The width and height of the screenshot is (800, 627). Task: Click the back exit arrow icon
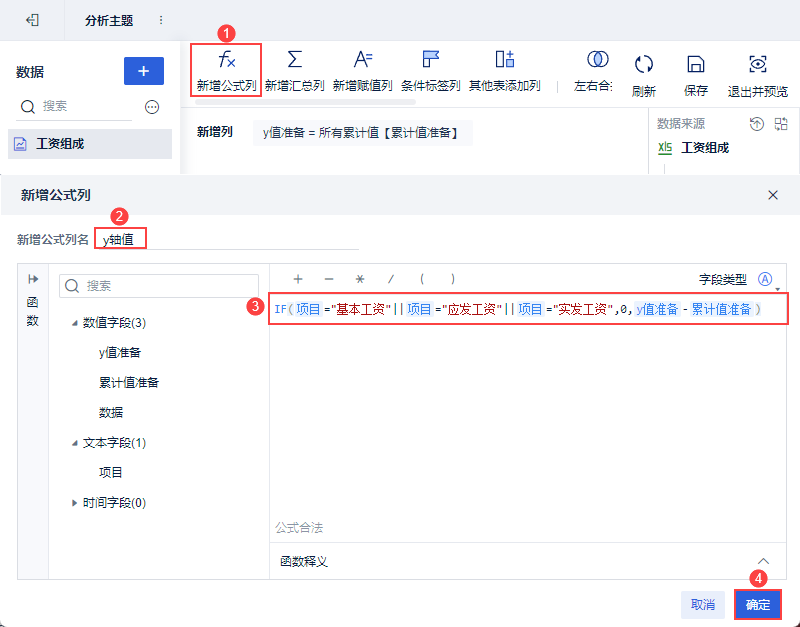(32, 20)
